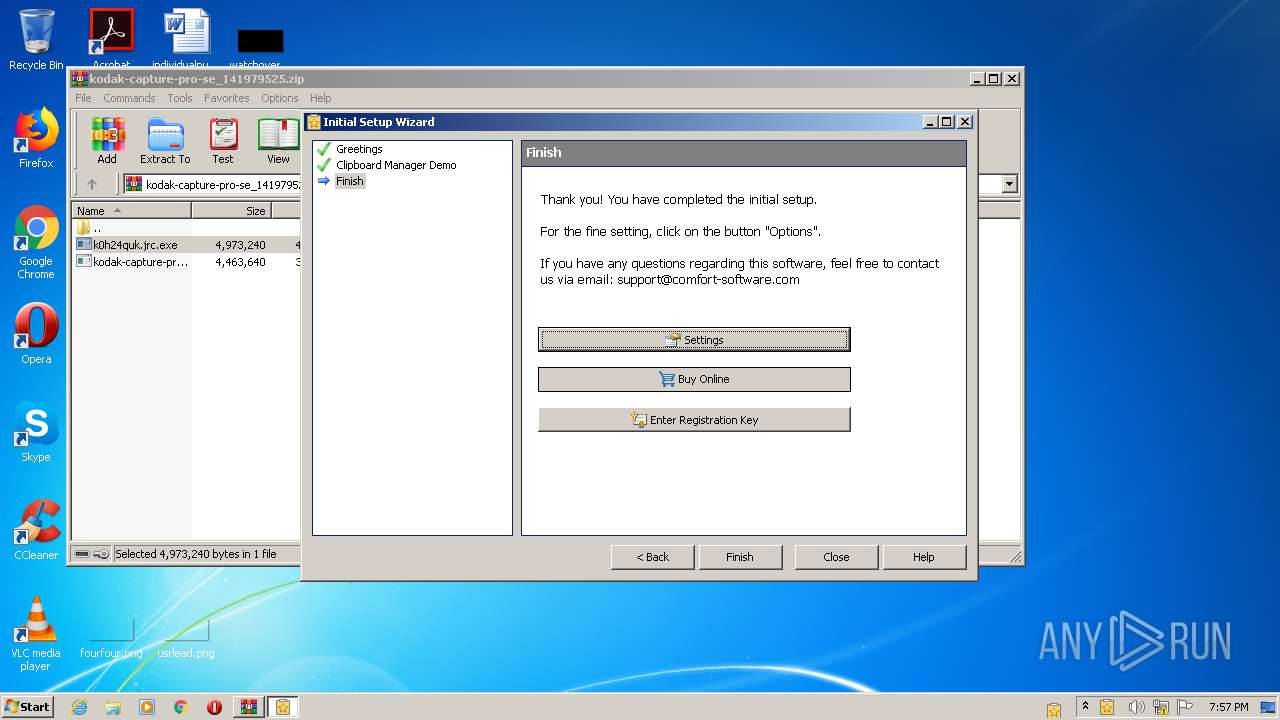Open Opera from taskbar
This screenshot has width=1280, height=720.
pyautogui.click(x=214, y=707)
